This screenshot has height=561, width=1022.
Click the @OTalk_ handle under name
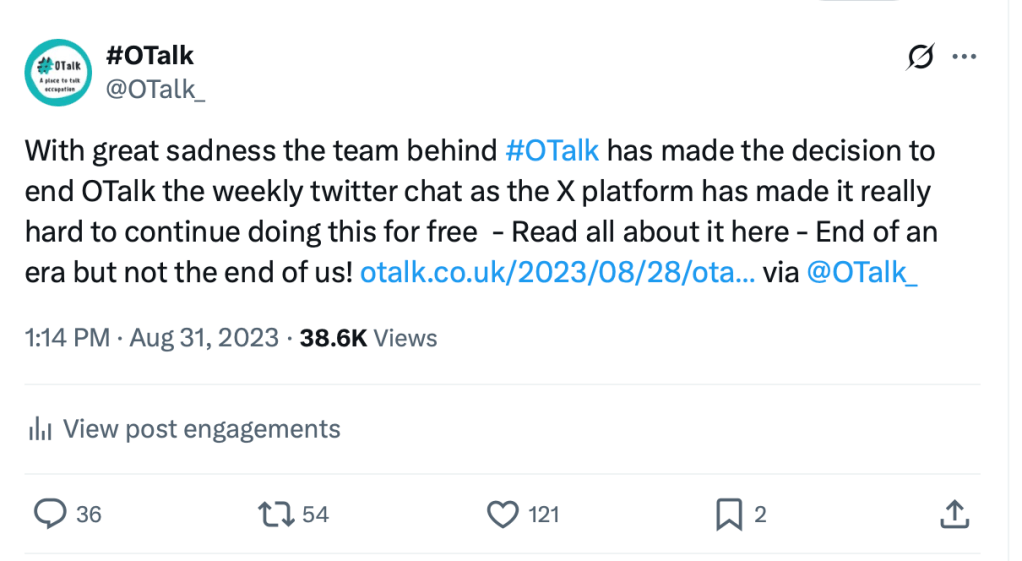(x=156, y=90)
